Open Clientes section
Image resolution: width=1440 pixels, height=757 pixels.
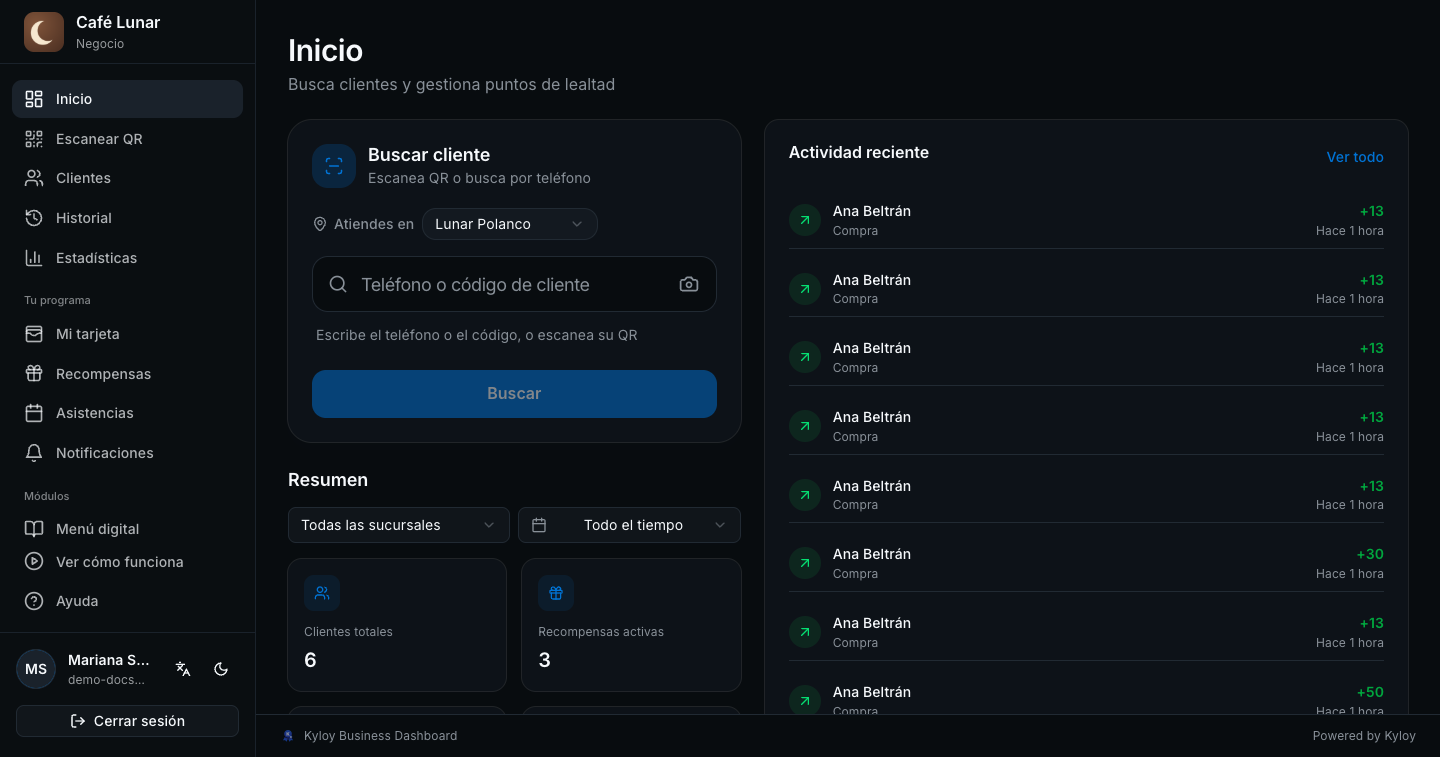pos(127,178)
